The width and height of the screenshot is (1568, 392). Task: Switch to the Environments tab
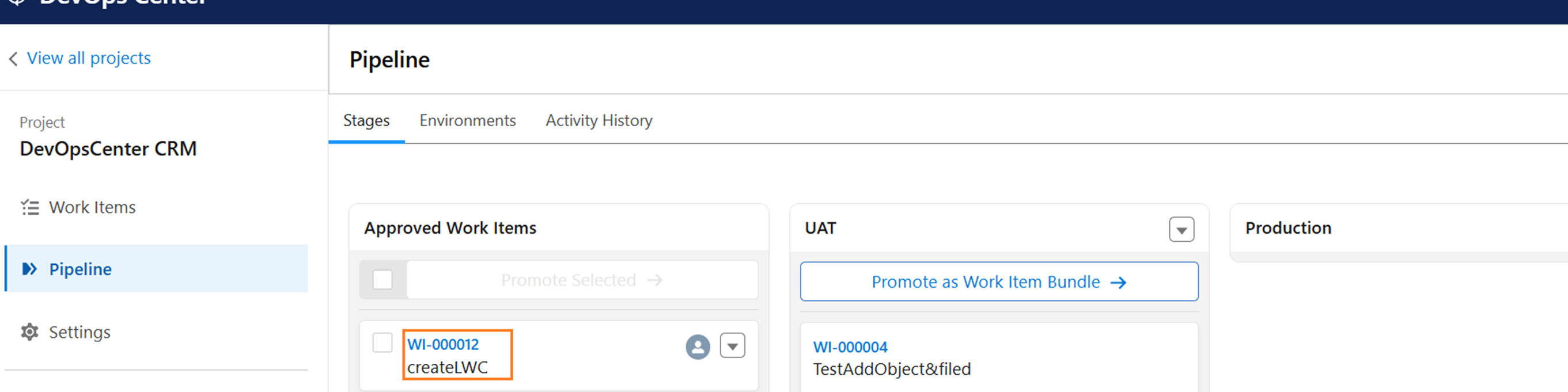tap(468, 120)
